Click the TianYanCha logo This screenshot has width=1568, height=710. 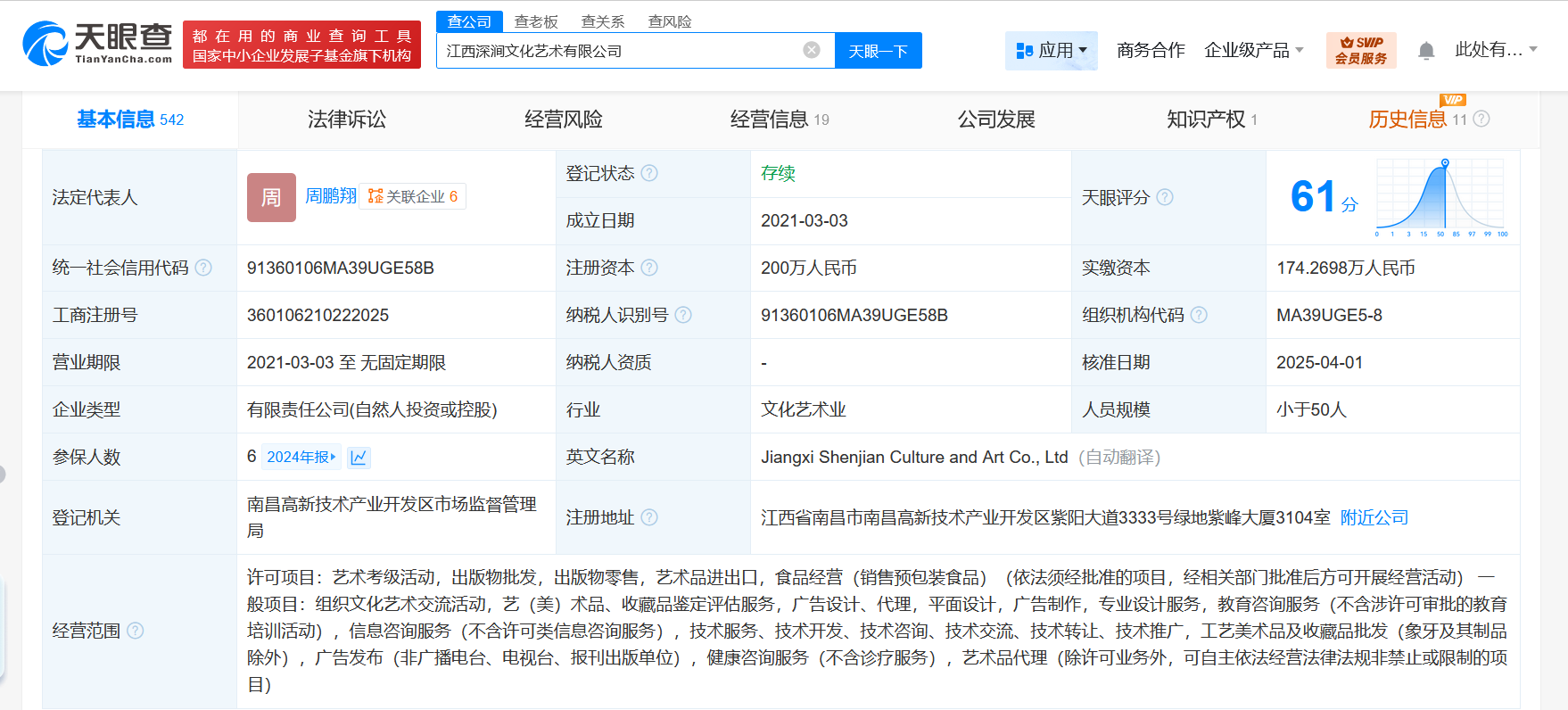coord(97,44)
